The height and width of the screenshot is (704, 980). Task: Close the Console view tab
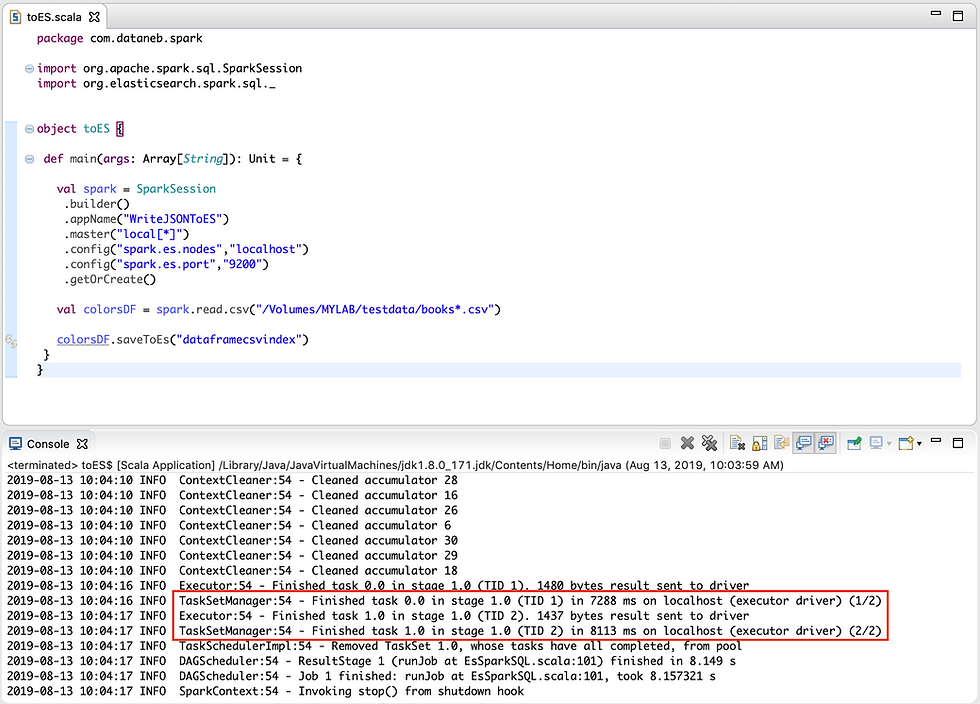[x=82, y=444]
